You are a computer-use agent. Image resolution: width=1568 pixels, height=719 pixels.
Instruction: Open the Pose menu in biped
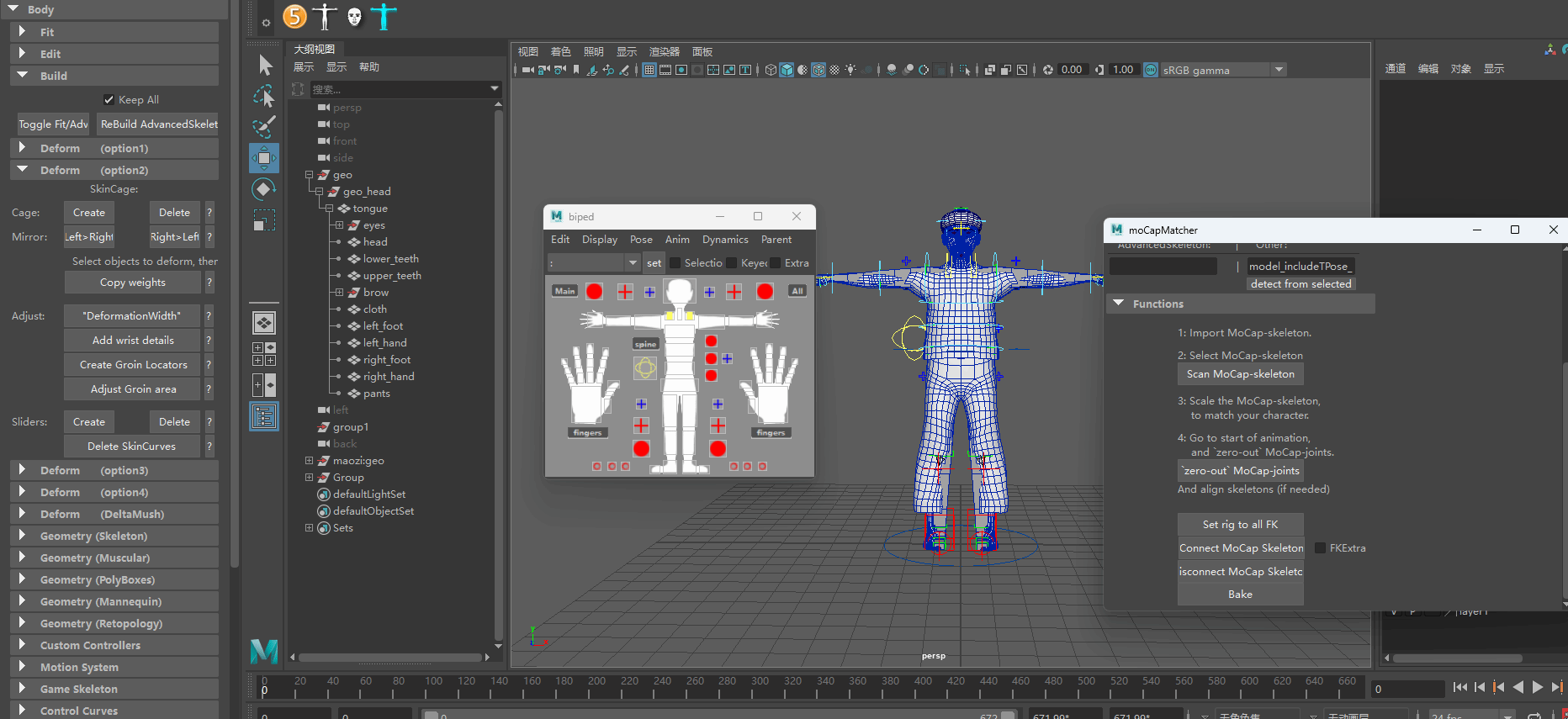point(641,240)
